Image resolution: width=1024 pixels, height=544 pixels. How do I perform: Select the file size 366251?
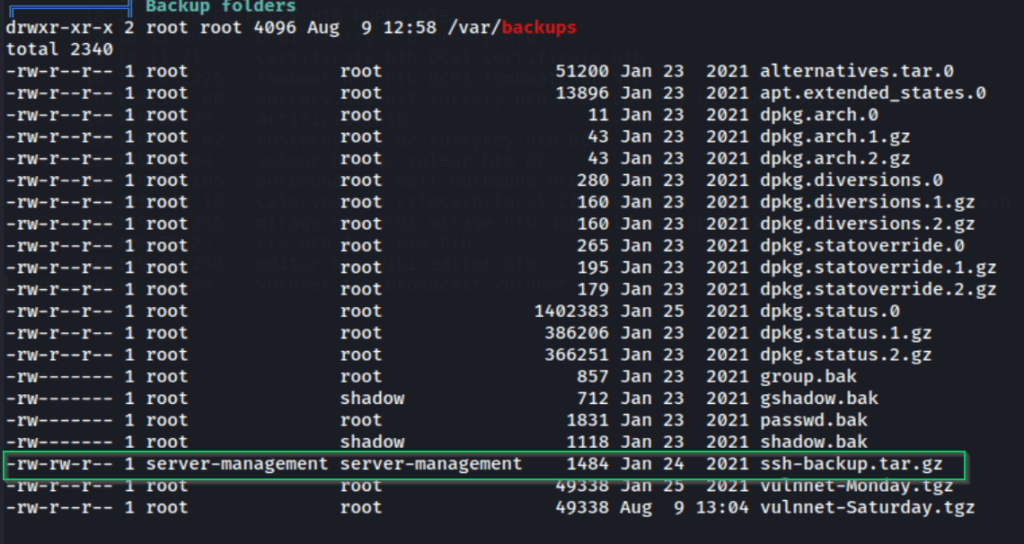pyautogui.click(x=577, y=355)
